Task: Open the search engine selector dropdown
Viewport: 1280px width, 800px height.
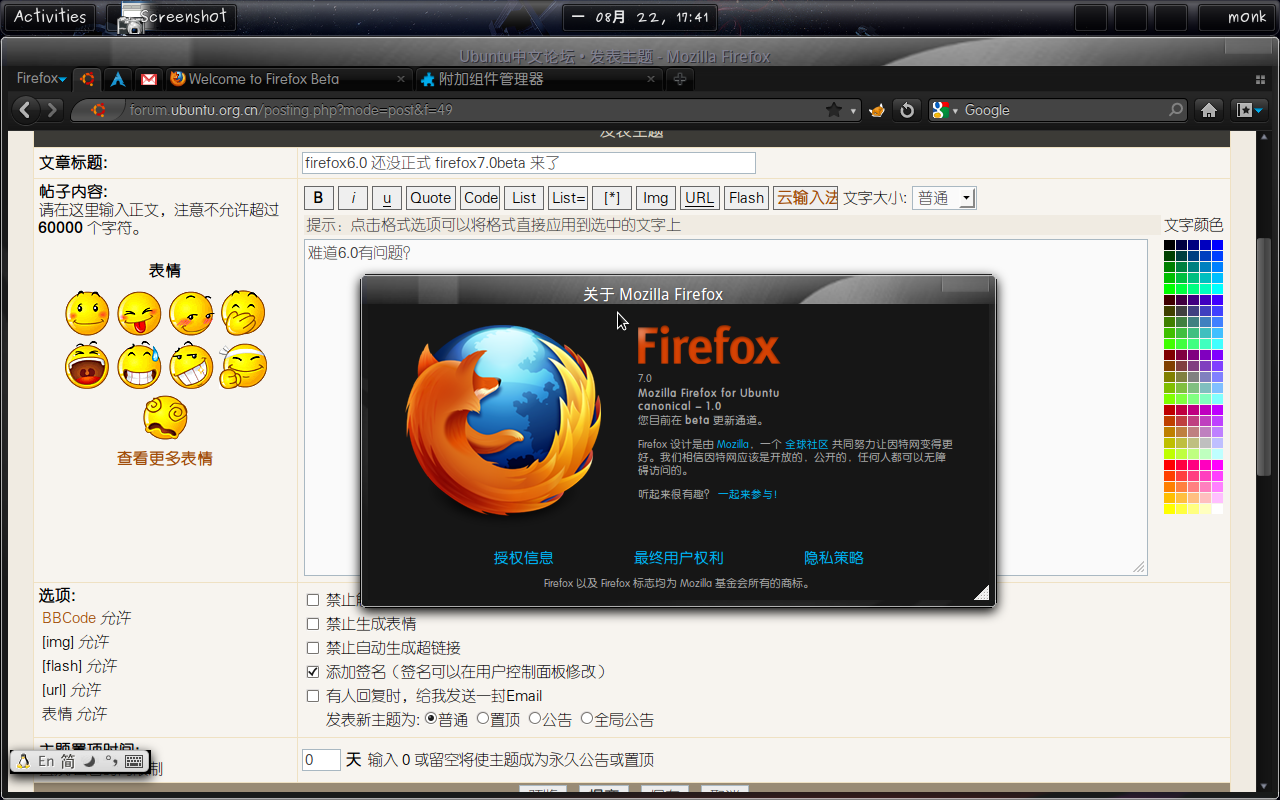Action: [946, 110]
